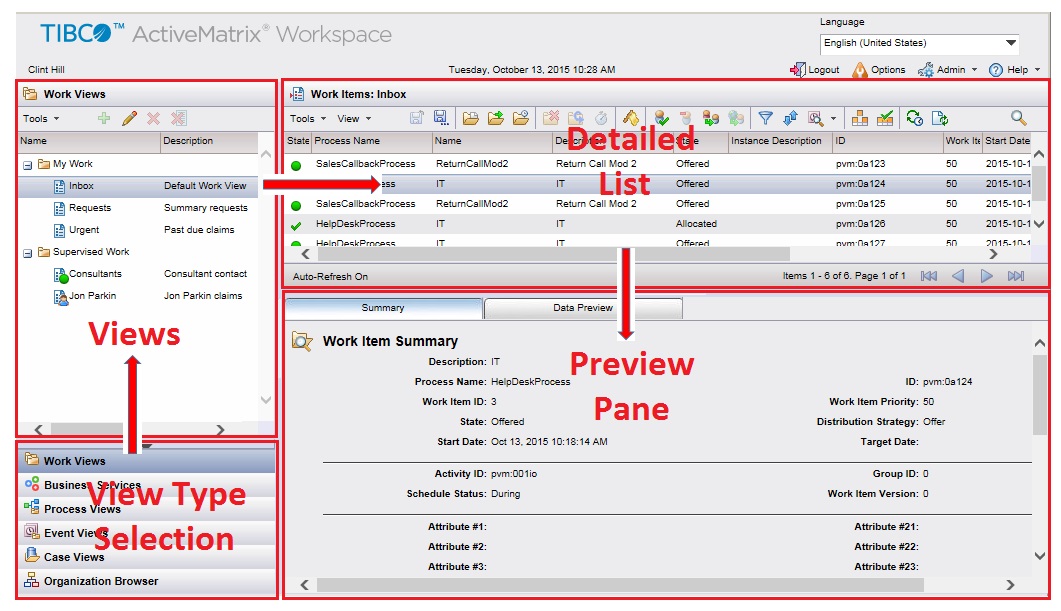This screenshot has height=611, width=1061.
Task: Open Tools menu in Work Items panel
Action: click(x=308, y=118)
